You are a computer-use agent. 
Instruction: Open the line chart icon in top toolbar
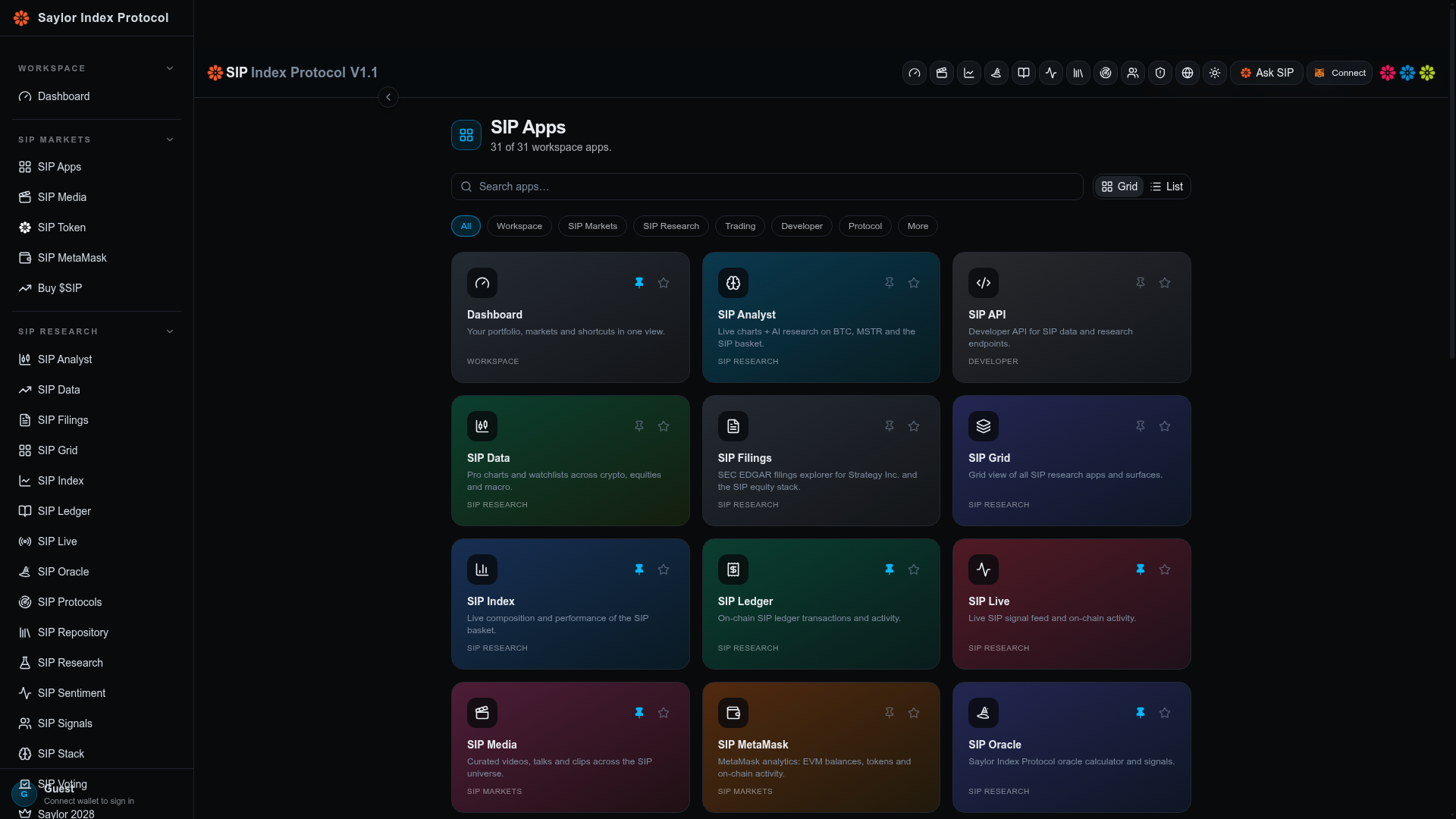(969, 73)
